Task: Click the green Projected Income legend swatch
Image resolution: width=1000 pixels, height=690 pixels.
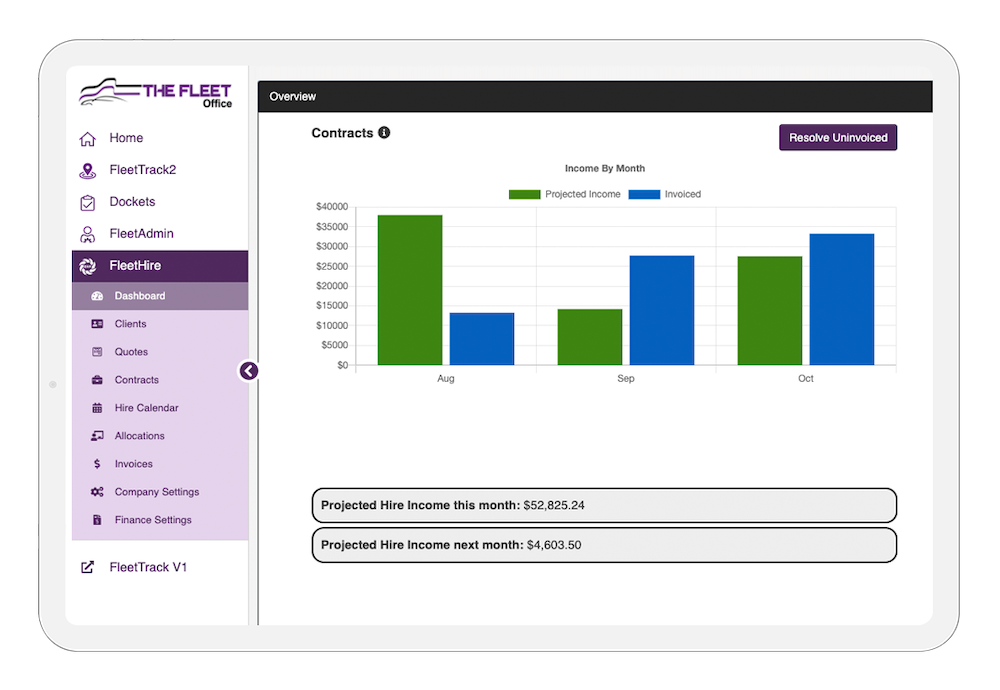Action: click(x=524, y=195)
